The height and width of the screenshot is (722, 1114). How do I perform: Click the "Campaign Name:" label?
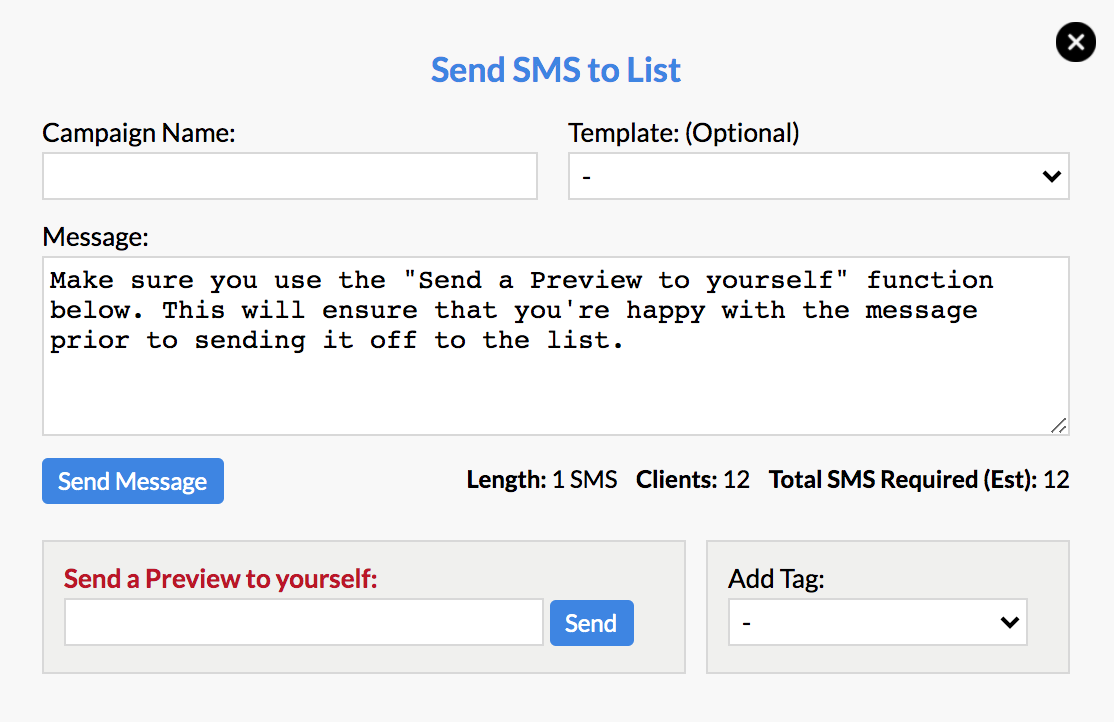tap(139, 133)
